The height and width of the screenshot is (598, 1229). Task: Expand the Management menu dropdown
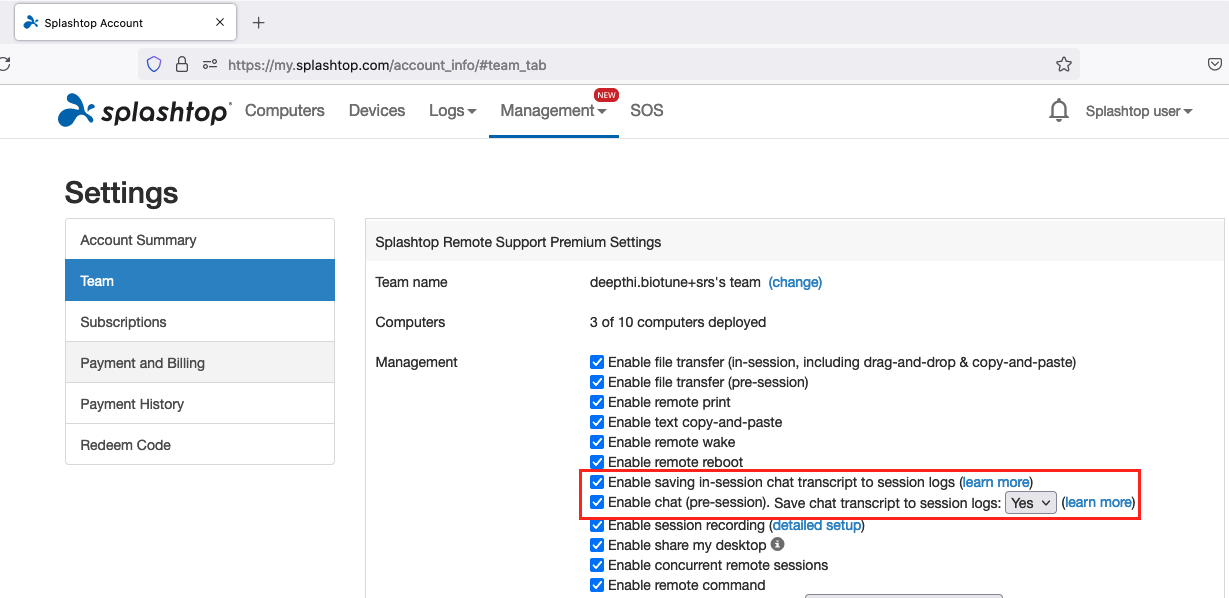coord(553,111)
